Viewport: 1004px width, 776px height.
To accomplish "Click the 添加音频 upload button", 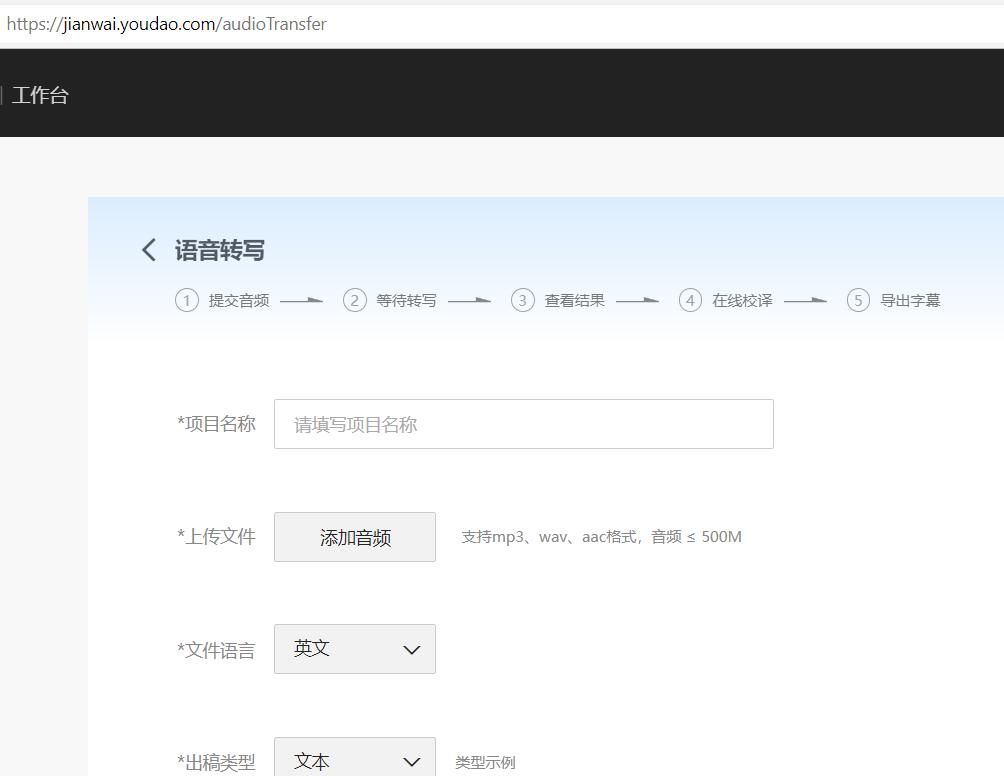I will point(354,537).
